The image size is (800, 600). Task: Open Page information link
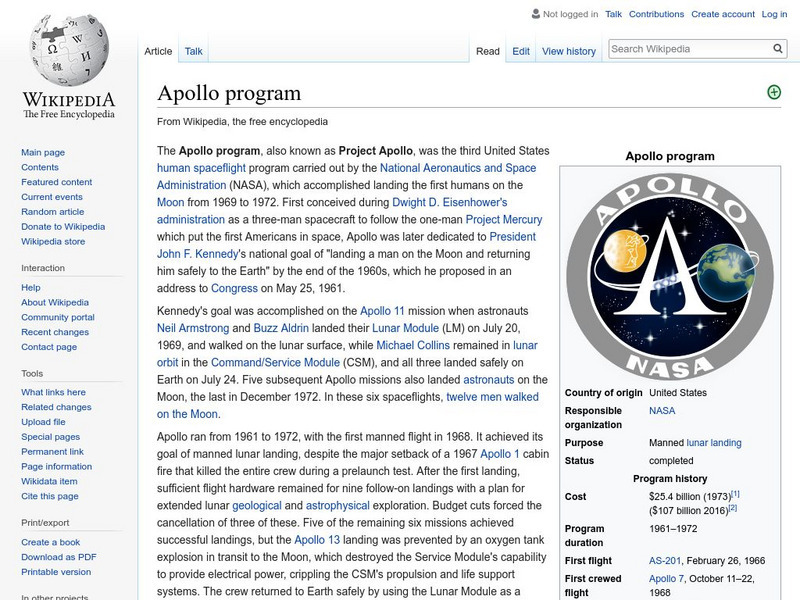57,466
